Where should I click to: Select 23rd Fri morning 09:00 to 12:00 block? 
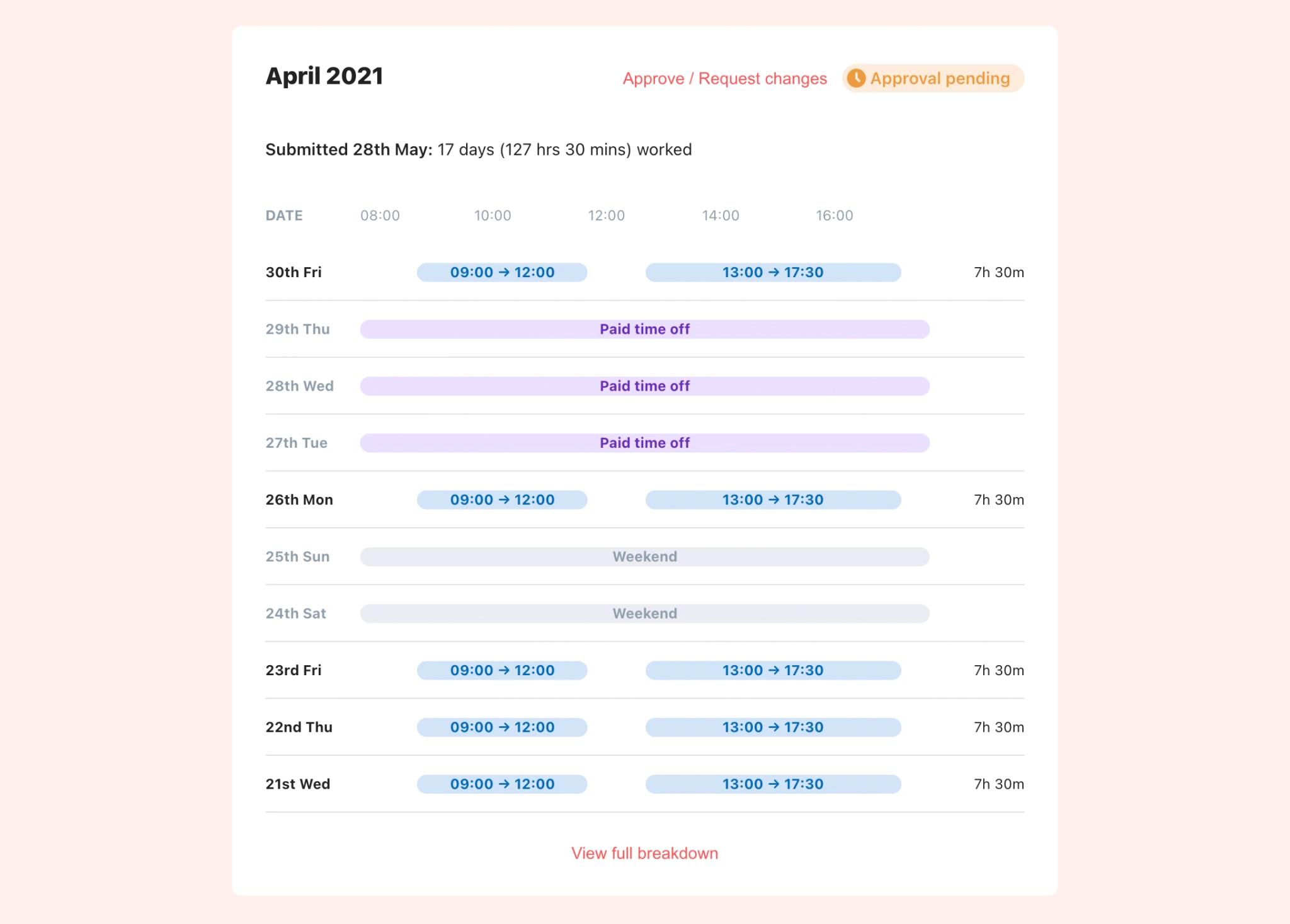click(x=502, y=670)
